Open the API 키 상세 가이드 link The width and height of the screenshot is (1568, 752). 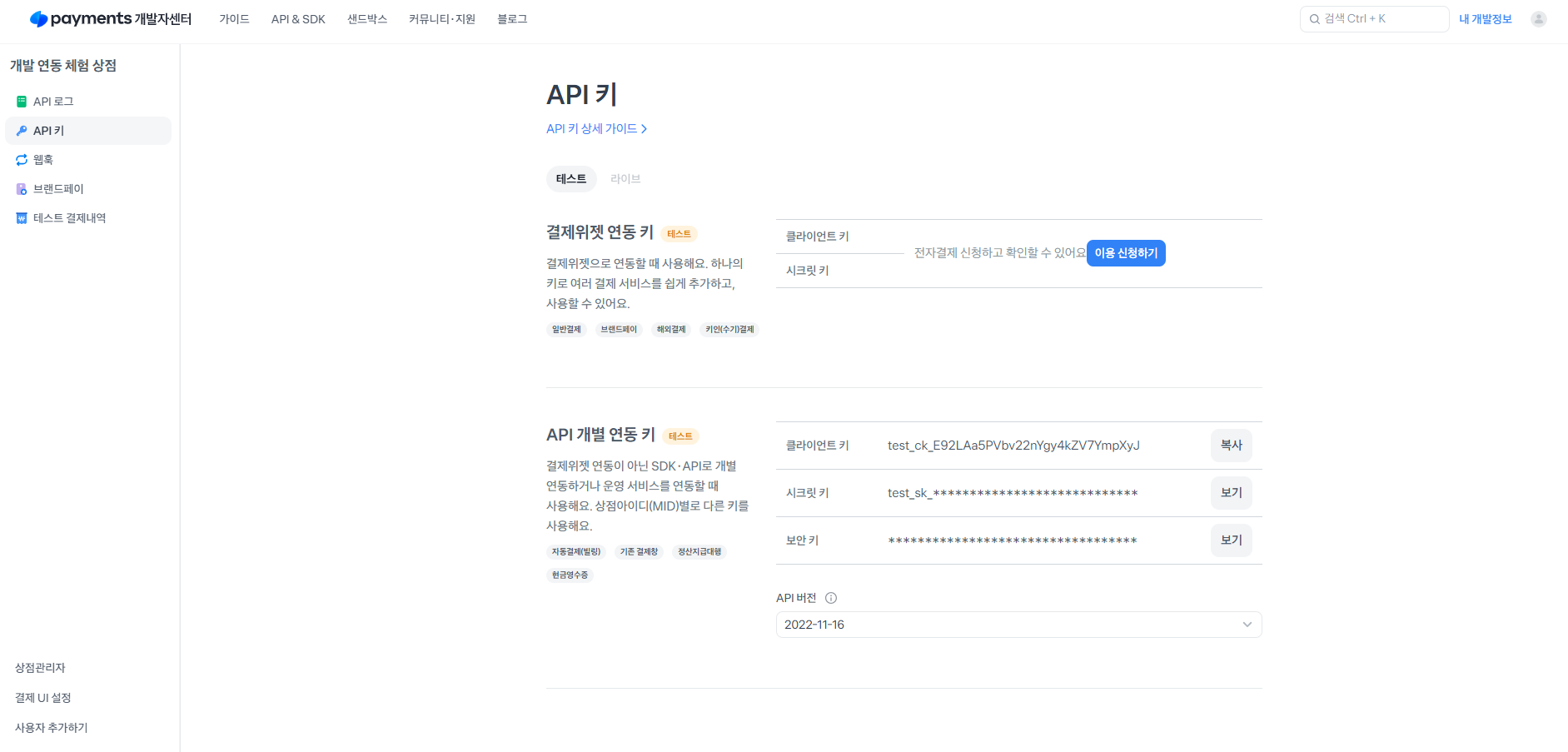[596, 129]
